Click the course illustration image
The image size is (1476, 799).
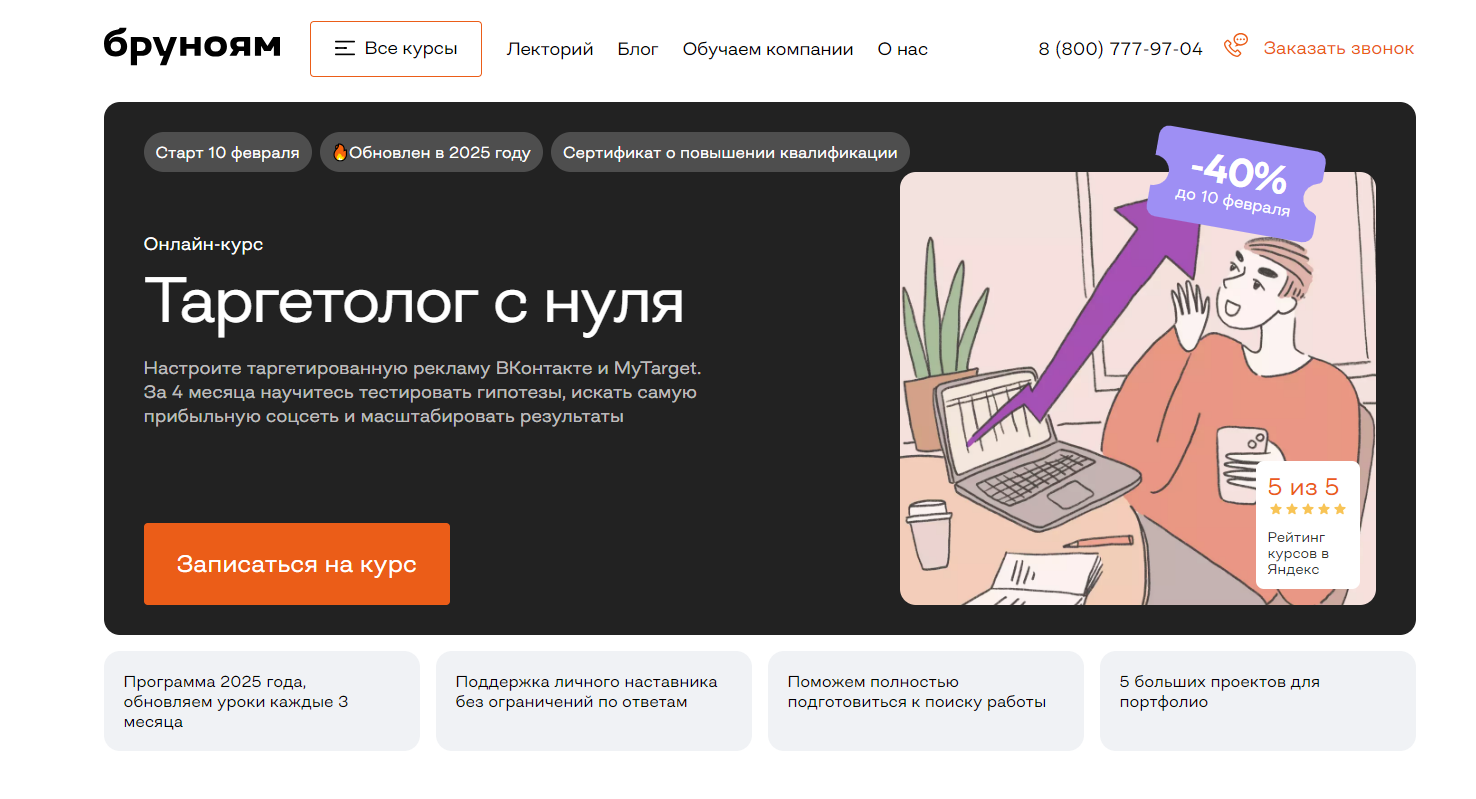click(x=1138, y=388)
